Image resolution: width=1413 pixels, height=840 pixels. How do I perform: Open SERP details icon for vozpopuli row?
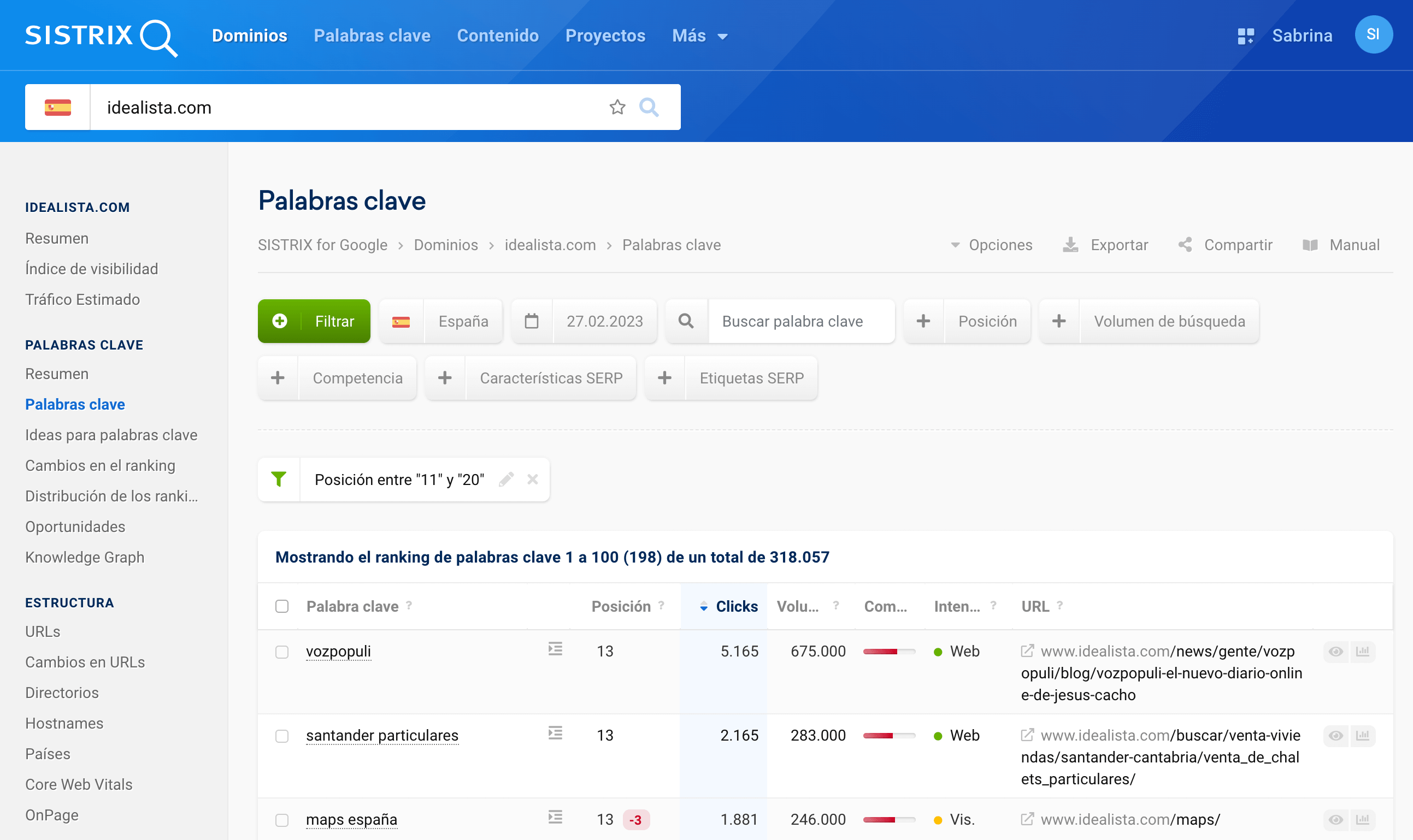coord(555,649)
